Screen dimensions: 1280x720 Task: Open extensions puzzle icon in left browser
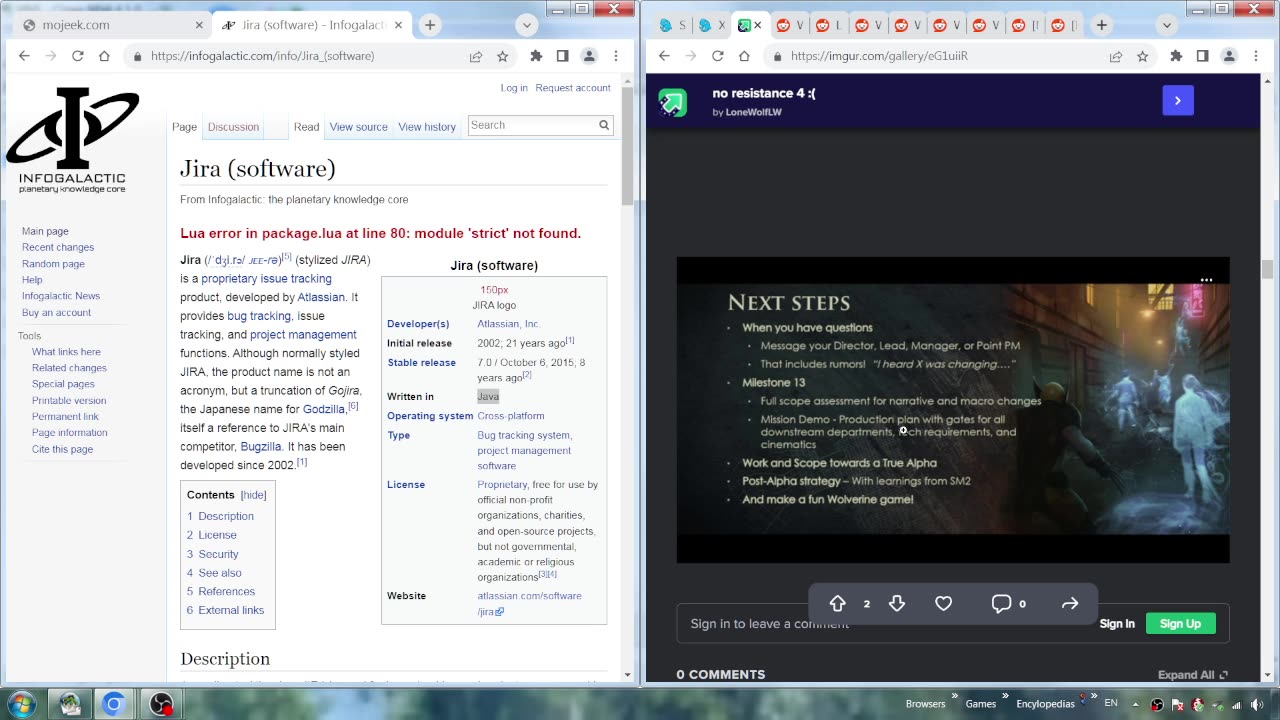click(x=536, y=56)
